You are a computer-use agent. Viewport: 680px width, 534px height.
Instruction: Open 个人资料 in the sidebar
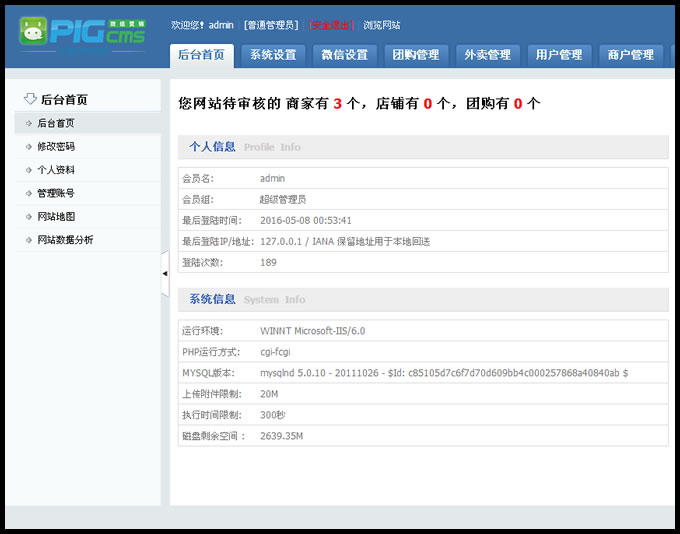[x=56, y=170]
